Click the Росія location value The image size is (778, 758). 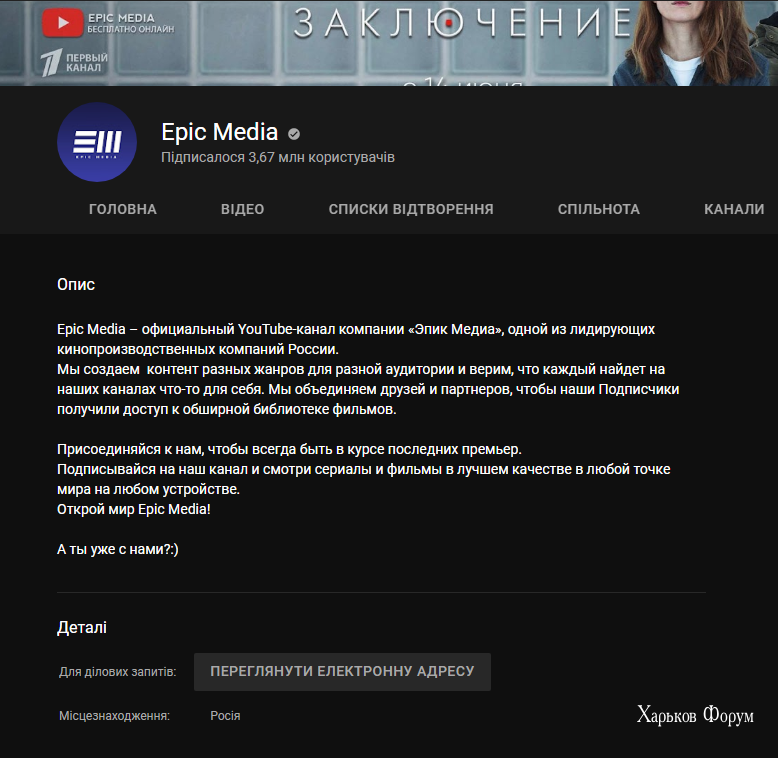coord(225,716)
